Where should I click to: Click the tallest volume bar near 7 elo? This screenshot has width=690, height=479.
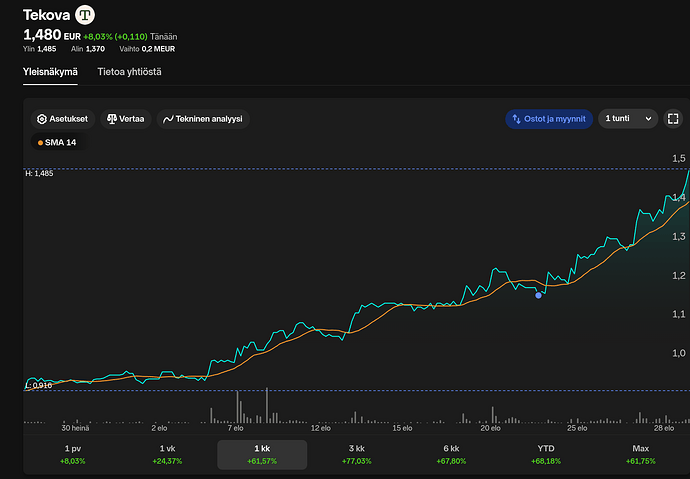[x=238, y=407]
